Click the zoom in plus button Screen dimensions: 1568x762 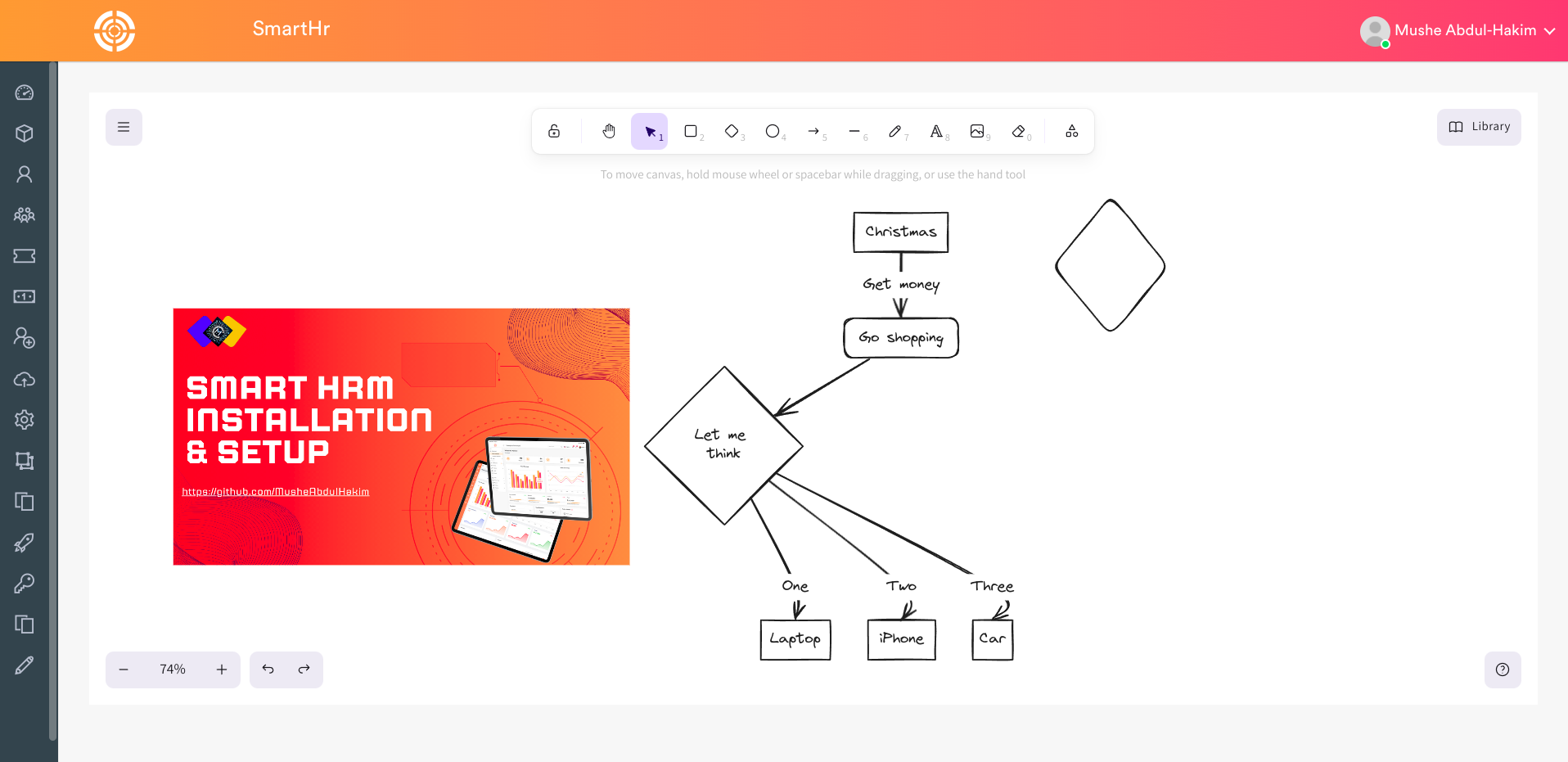click(x=222, y=670)
